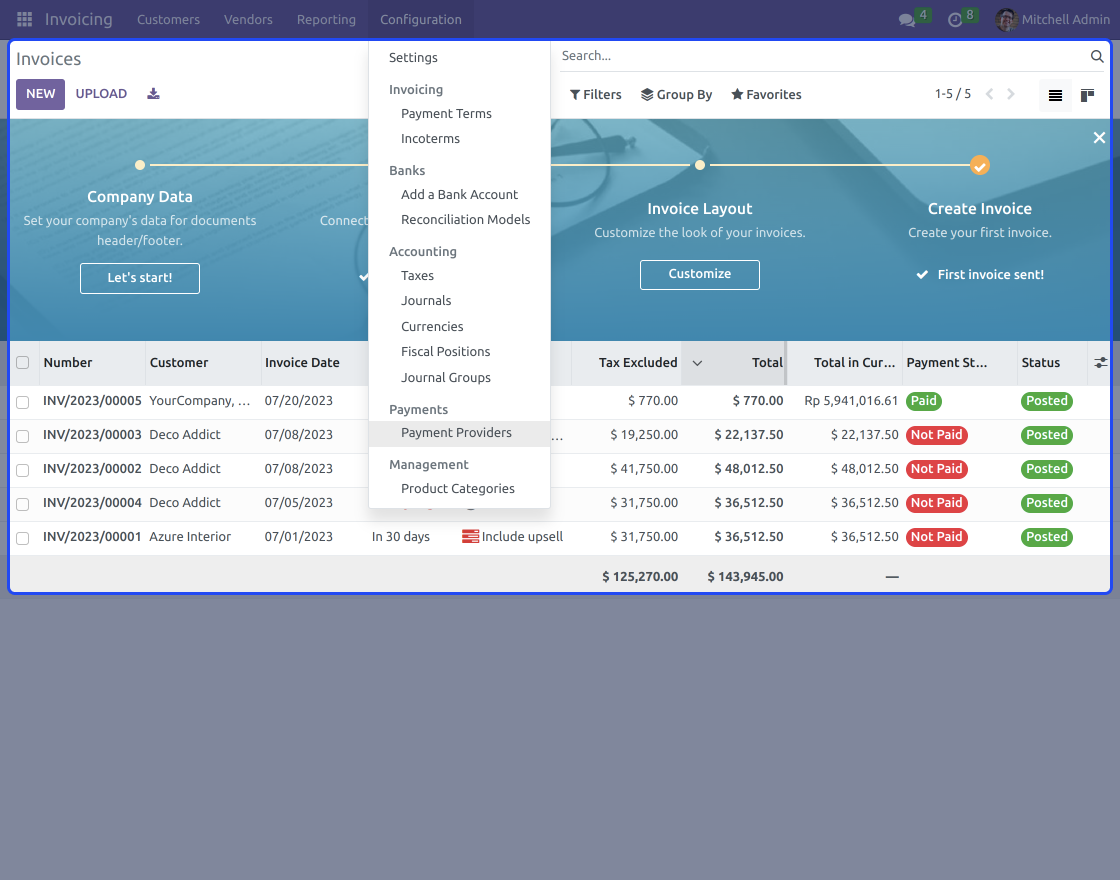This screenshot has height=880, width=1120.
Task: Switch to kanban view icon
Action: (1087, 95)
